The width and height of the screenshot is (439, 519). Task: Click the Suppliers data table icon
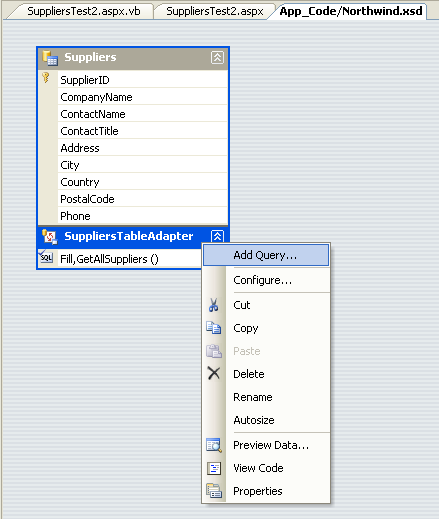[50, 58]
